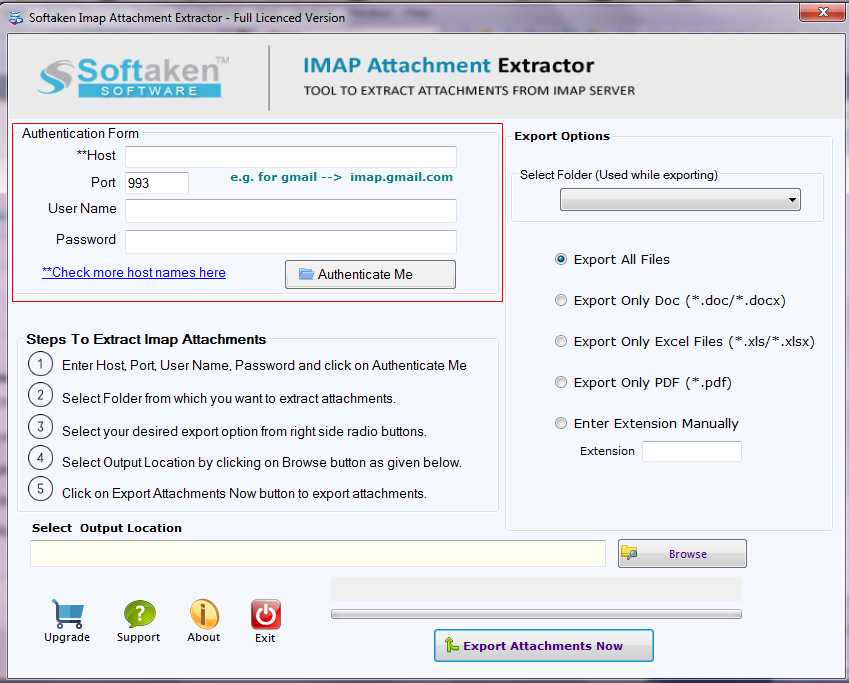
Task: Open Support via the question mark icon
Action: pos(139,614)
